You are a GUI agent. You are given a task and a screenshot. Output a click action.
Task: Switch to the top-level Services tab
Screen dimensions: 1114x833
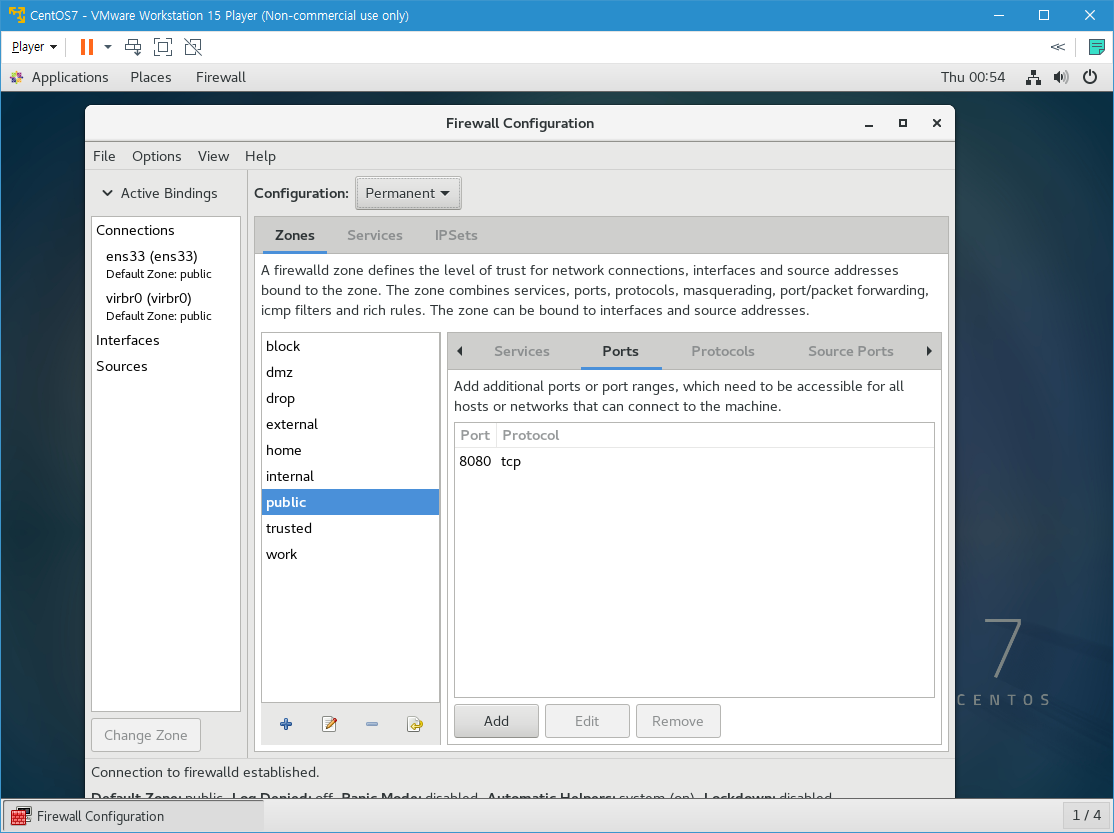(374, 235)
